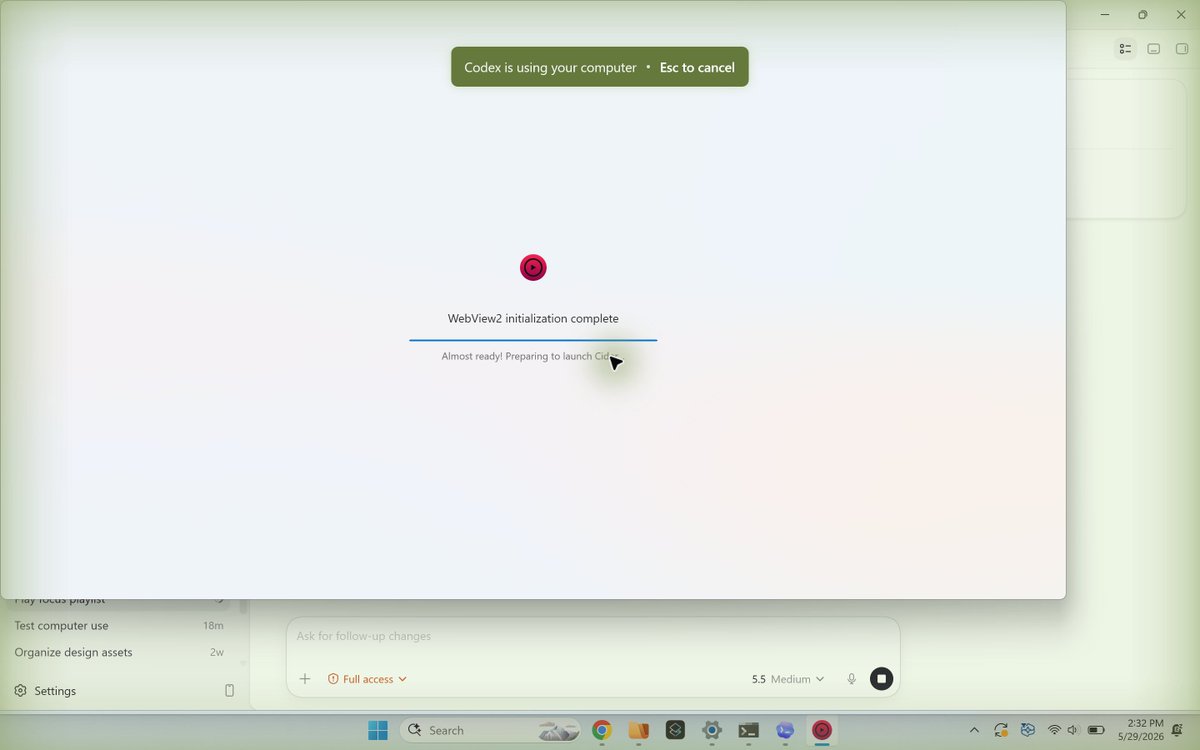Open the notifications bell in the tray
Viewport: 1200px width, 750px height.
click(x=1178, y=730)
